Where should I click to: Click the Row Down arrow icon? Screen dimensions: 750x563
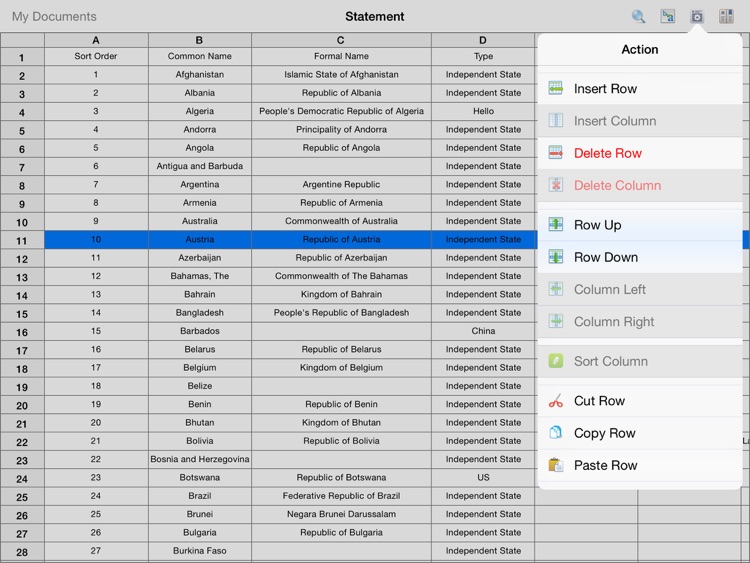point(556,257)
